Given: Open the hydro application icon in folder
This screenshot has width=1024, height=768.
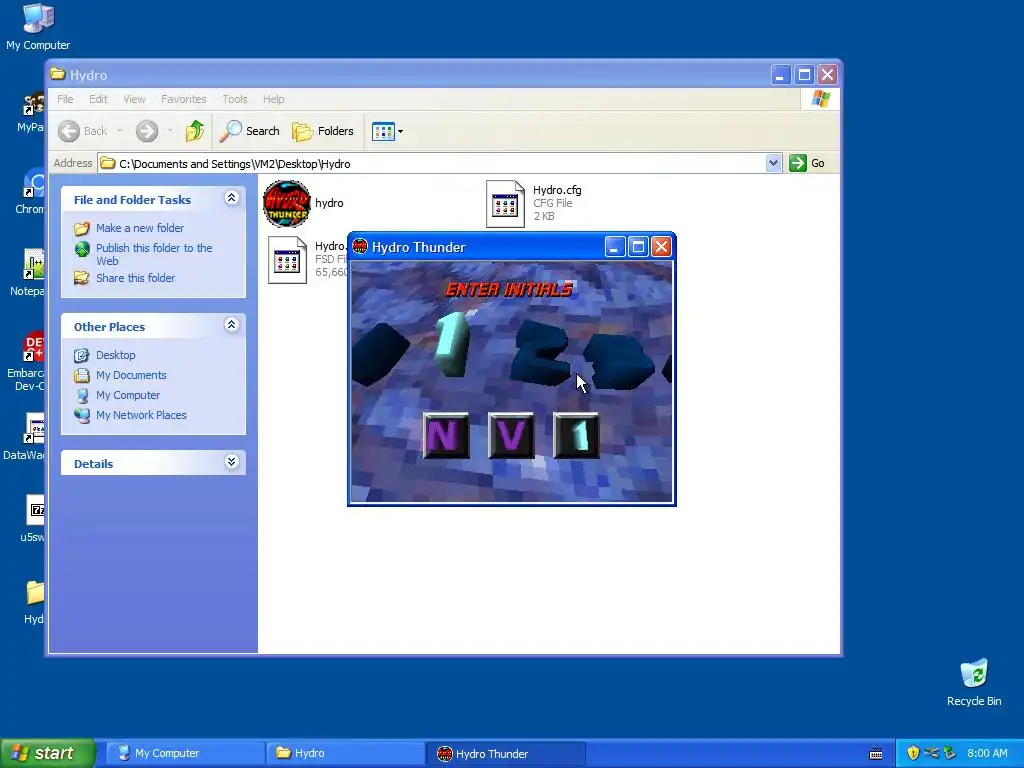Looking at the screenshot, I should tap(287, 204).
